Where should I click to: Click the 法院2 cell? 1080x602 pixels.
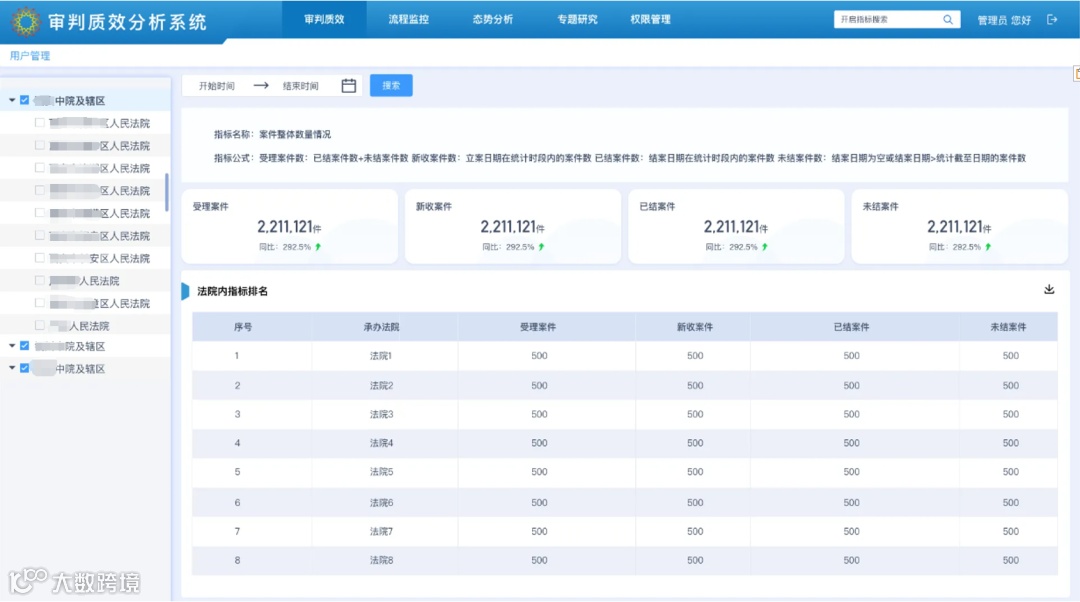tap(381, 386)
